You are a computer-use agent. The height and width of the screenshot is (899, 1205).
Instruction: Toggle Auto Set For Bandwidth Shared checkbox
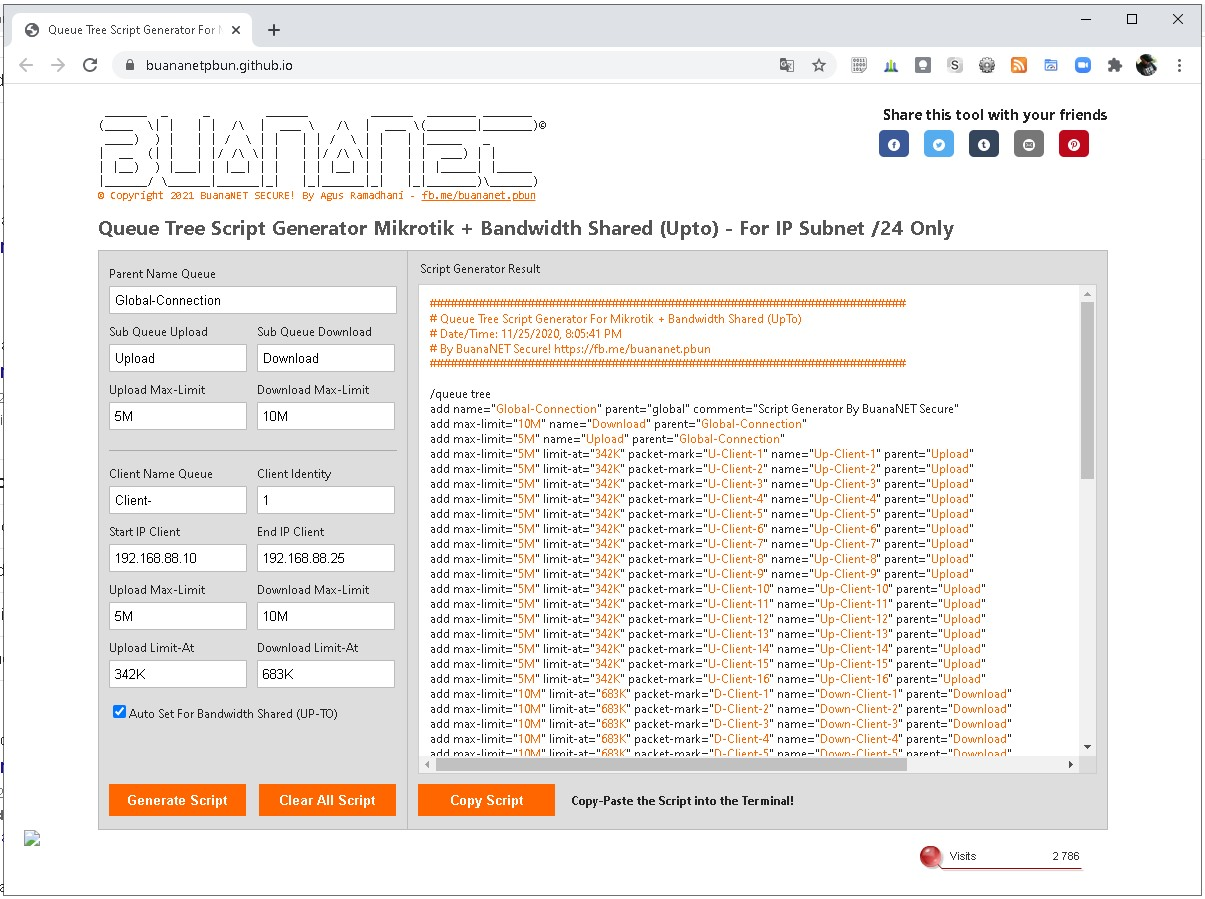pos(120,713)
